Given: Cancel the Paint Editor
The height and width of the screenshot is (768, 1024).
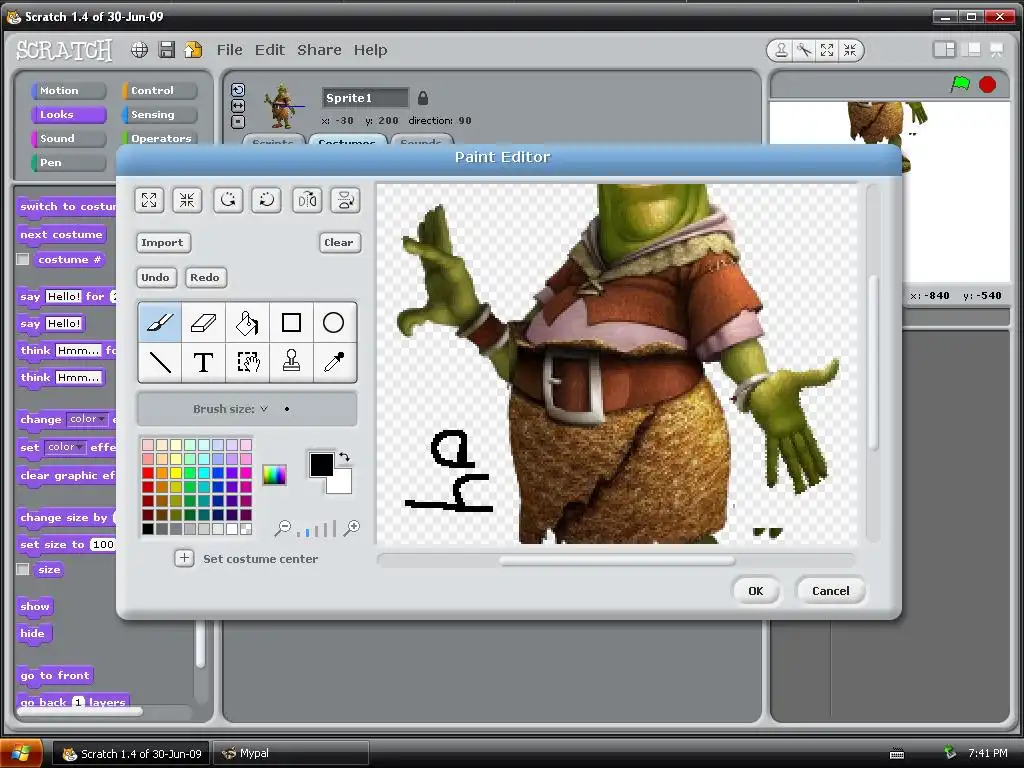Looking at the screenshot, I should click(x=831, y=591).
